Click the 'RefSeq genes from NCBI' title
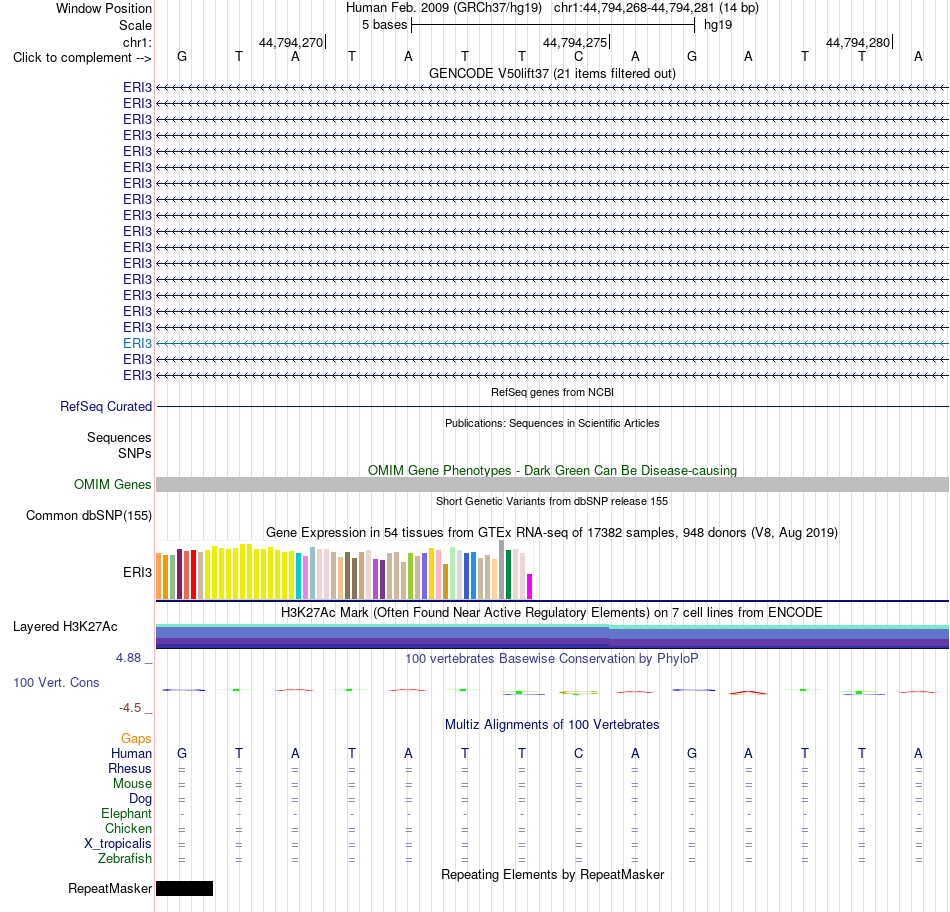This screenshot has width=950, height=912. tap(552, 392)
